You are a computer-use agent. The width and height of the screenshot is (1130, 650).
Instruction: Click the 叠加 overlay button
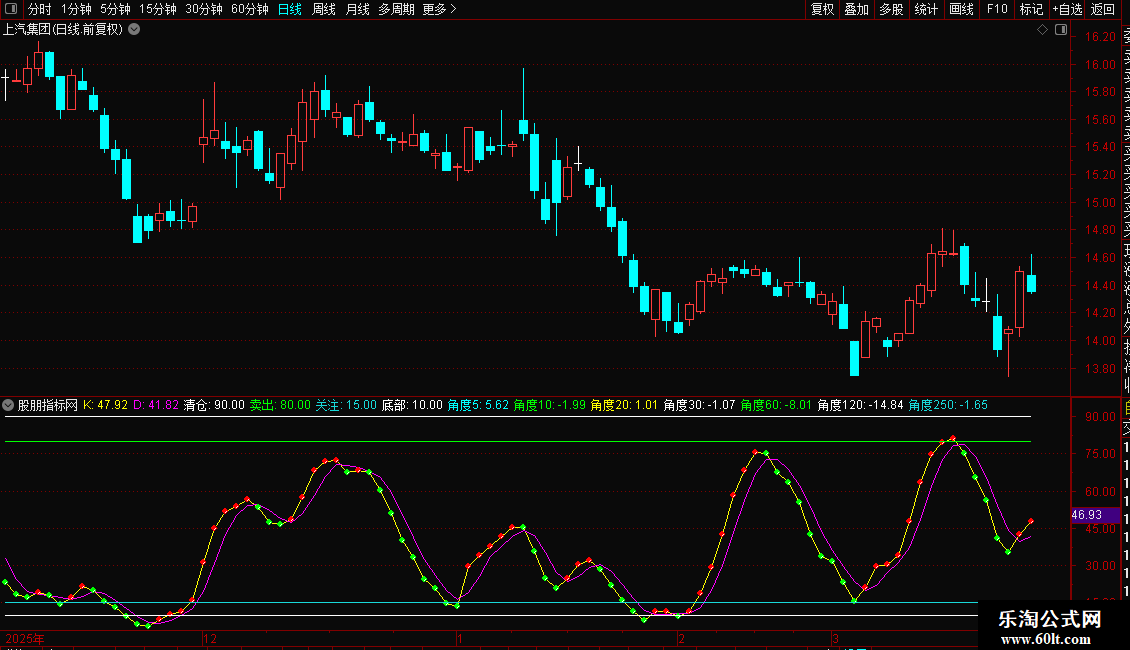click(x=857, y=9)
